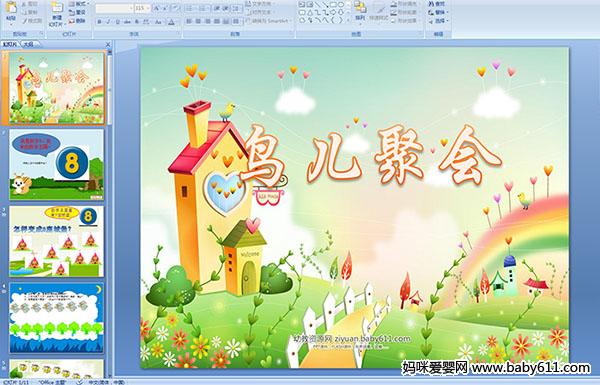This screenshot has width=600, height=385.
Task: Click the clear formatting icon
Action: coord(176,8)
